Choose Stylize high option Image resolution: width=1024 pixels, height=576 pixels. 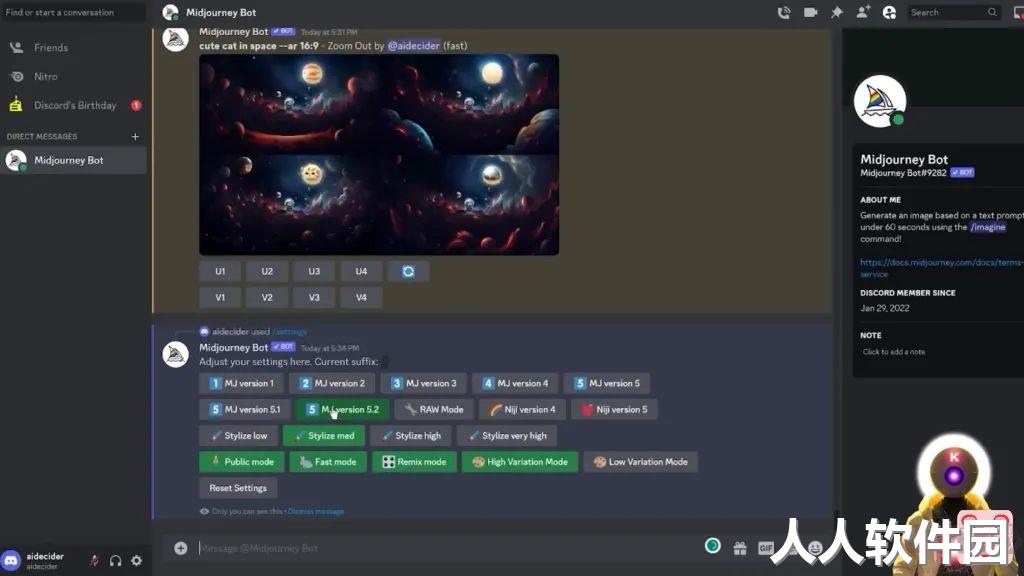tap(411, 436)
